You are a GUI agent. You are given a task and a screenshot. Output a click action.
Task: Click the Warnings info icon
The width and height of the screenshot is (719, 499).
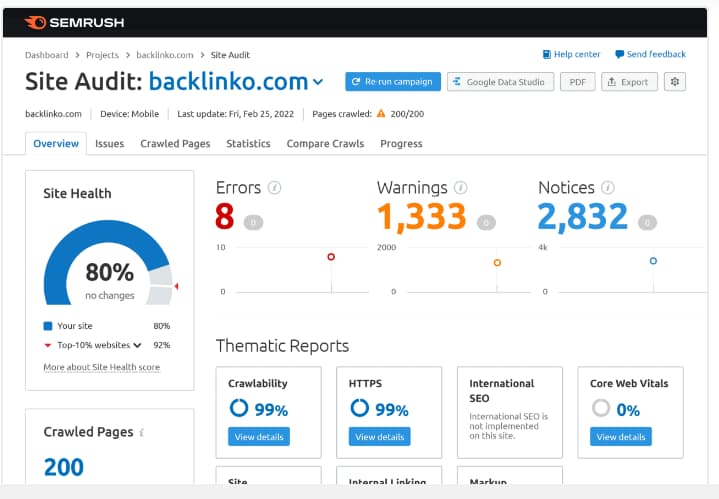coord(461,188)
